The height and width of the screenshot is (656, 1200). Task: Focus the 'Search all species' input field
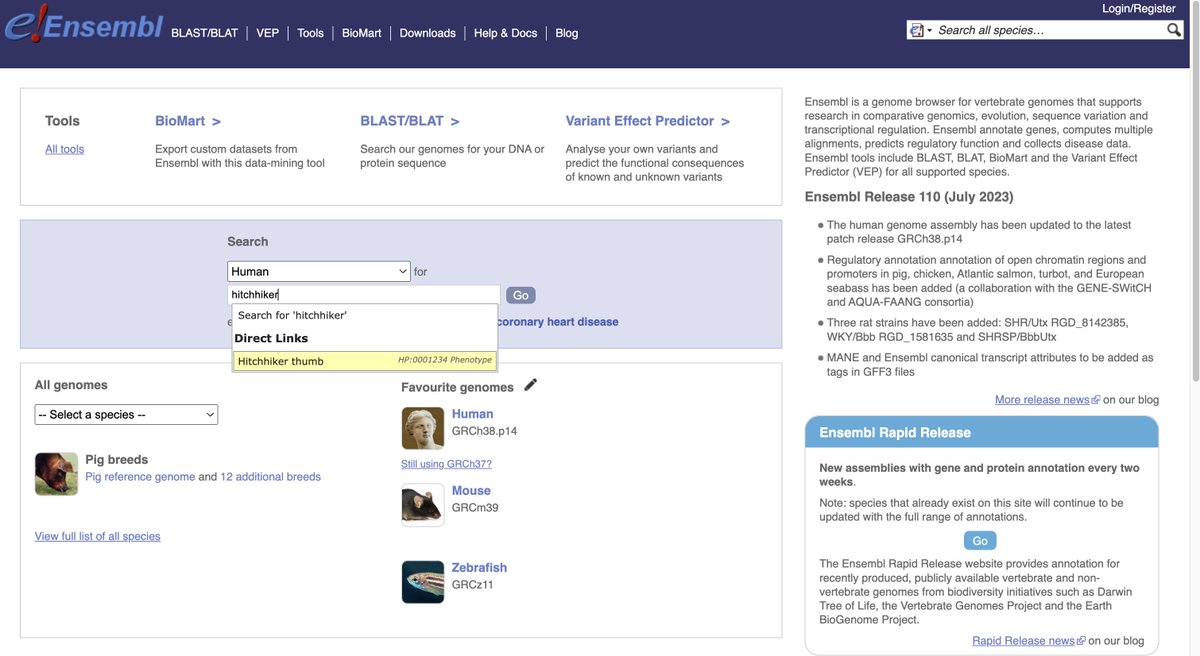1050,30
